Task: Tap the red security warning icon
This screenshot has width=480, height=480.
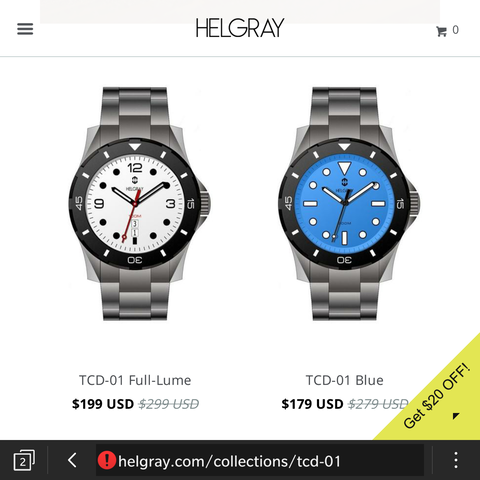Action: point(107,461)
